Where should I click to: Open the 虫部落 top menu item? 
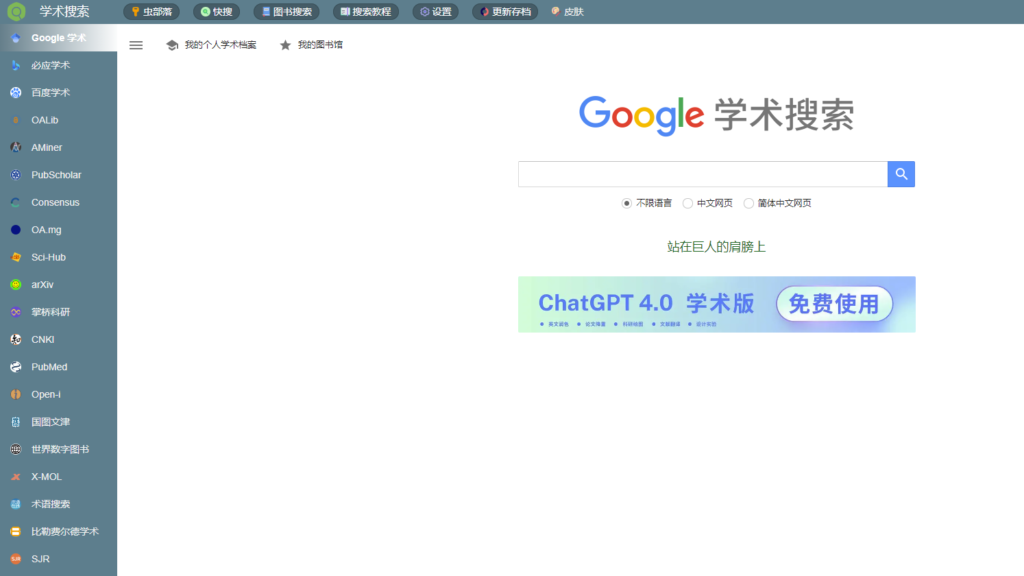click(152, 12)
